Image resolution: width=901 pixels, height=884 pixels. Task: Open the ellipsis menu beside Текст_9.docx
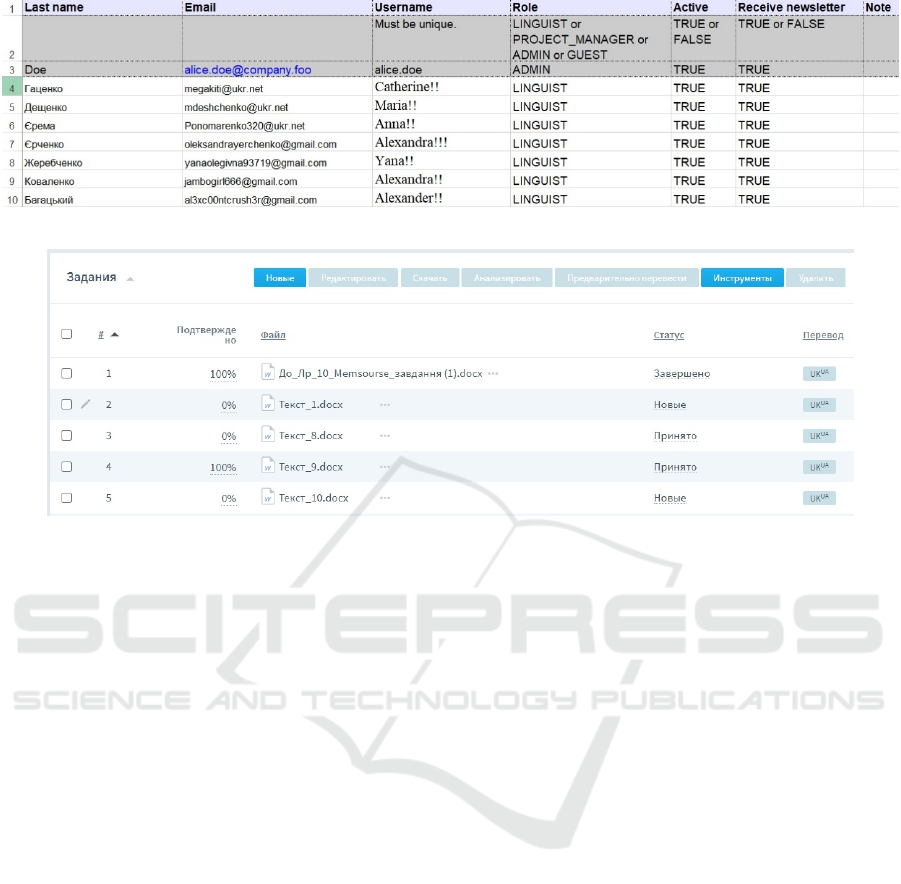point(385,466)
